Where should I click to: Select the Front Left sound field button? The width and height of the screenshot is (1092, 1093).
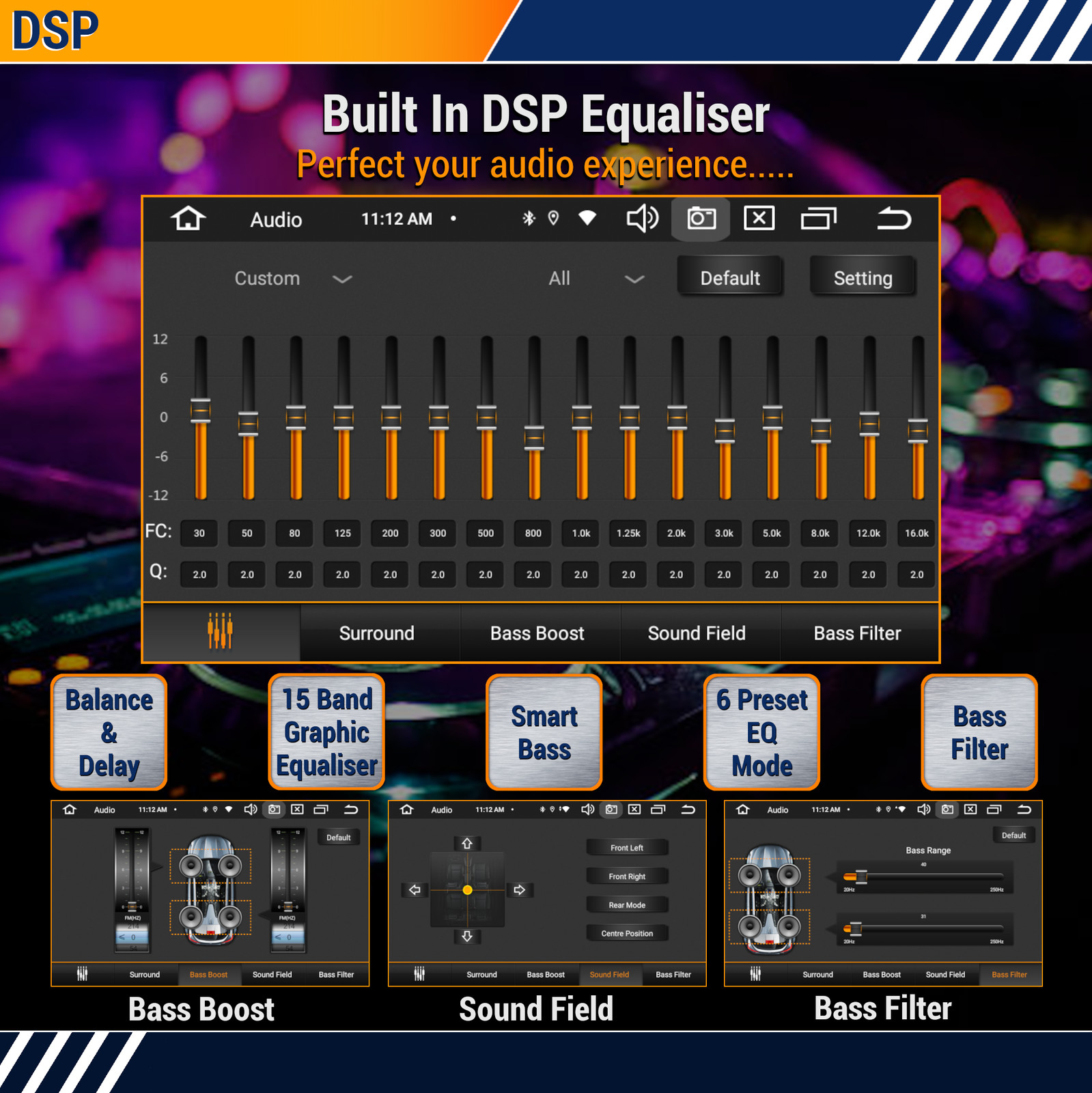point(627,848)
